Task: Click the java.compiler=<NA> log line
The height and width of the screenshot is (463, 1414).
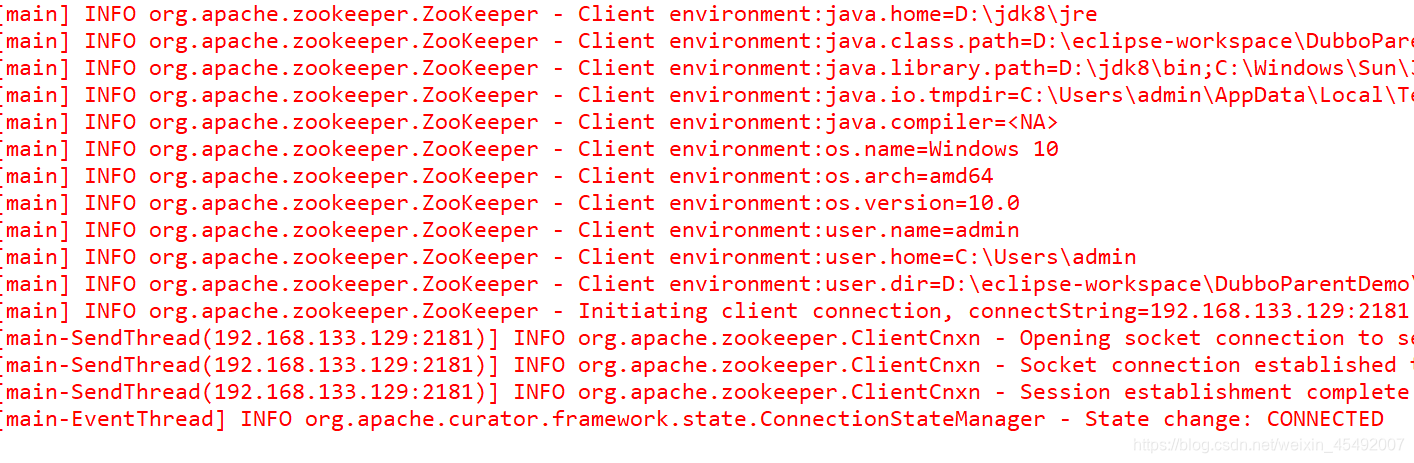Action: (x=530, y=122)
